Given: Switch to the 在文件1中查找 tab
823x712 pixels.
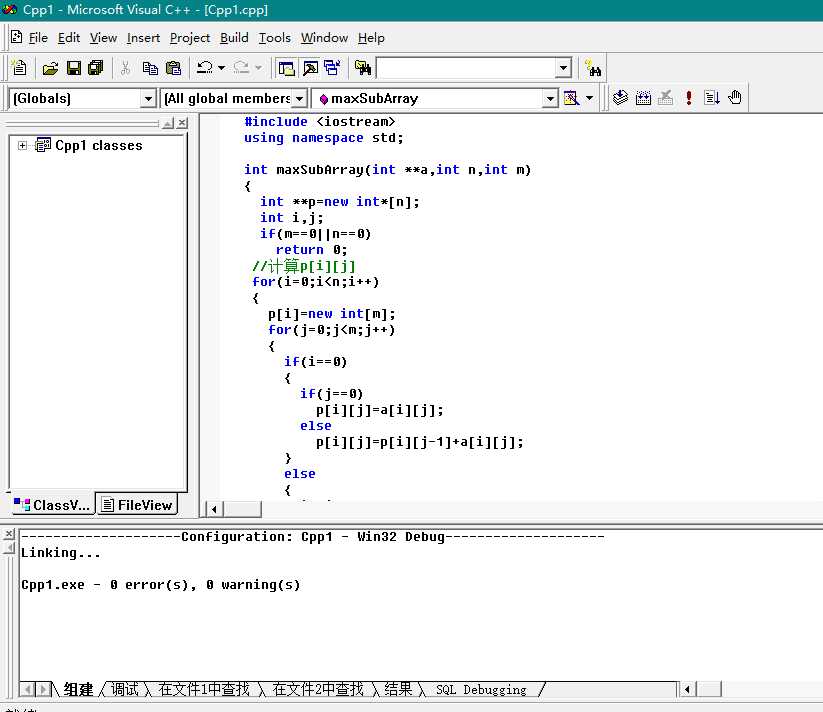Looking at the screenshot, I should 204,689.
